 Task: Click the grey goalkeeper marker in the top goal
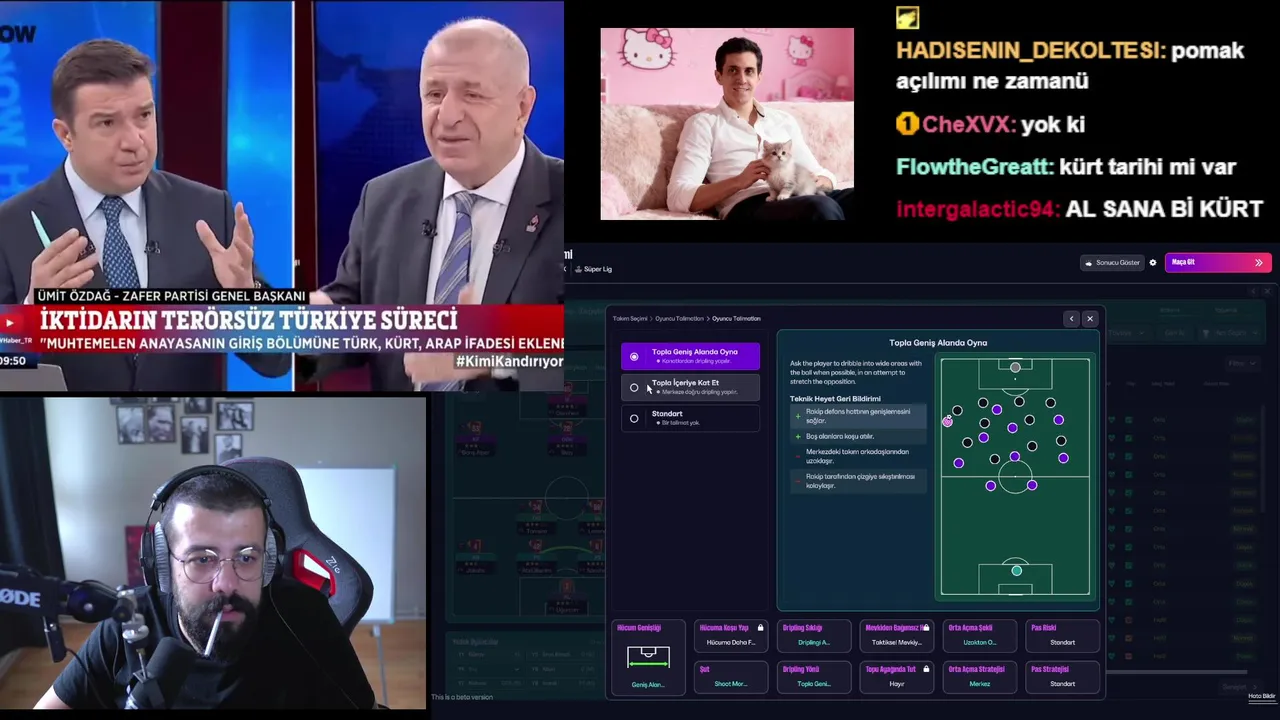click(1015, 368)
